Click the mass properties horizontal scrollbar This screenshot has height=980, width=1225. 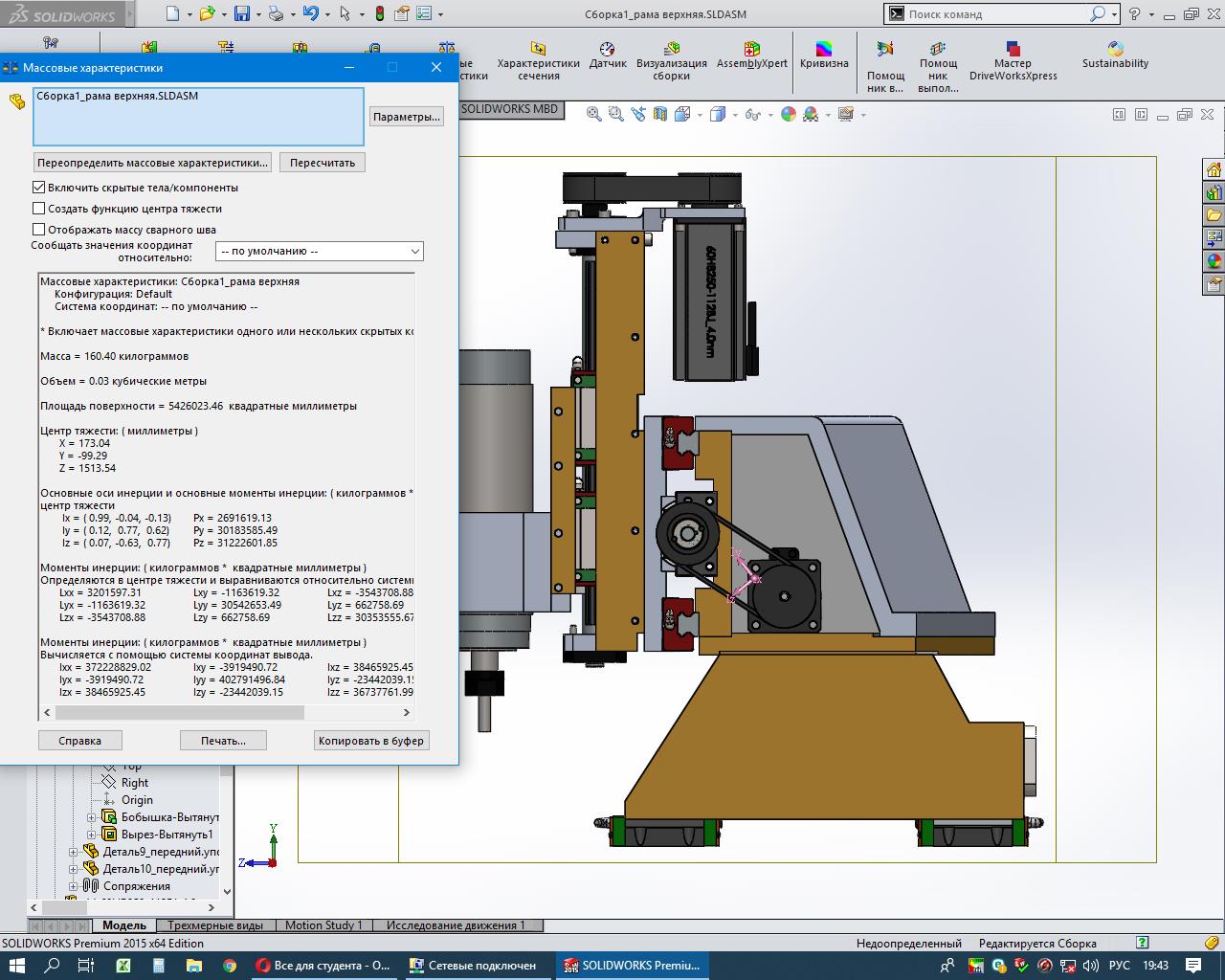(x=180, y=713)
